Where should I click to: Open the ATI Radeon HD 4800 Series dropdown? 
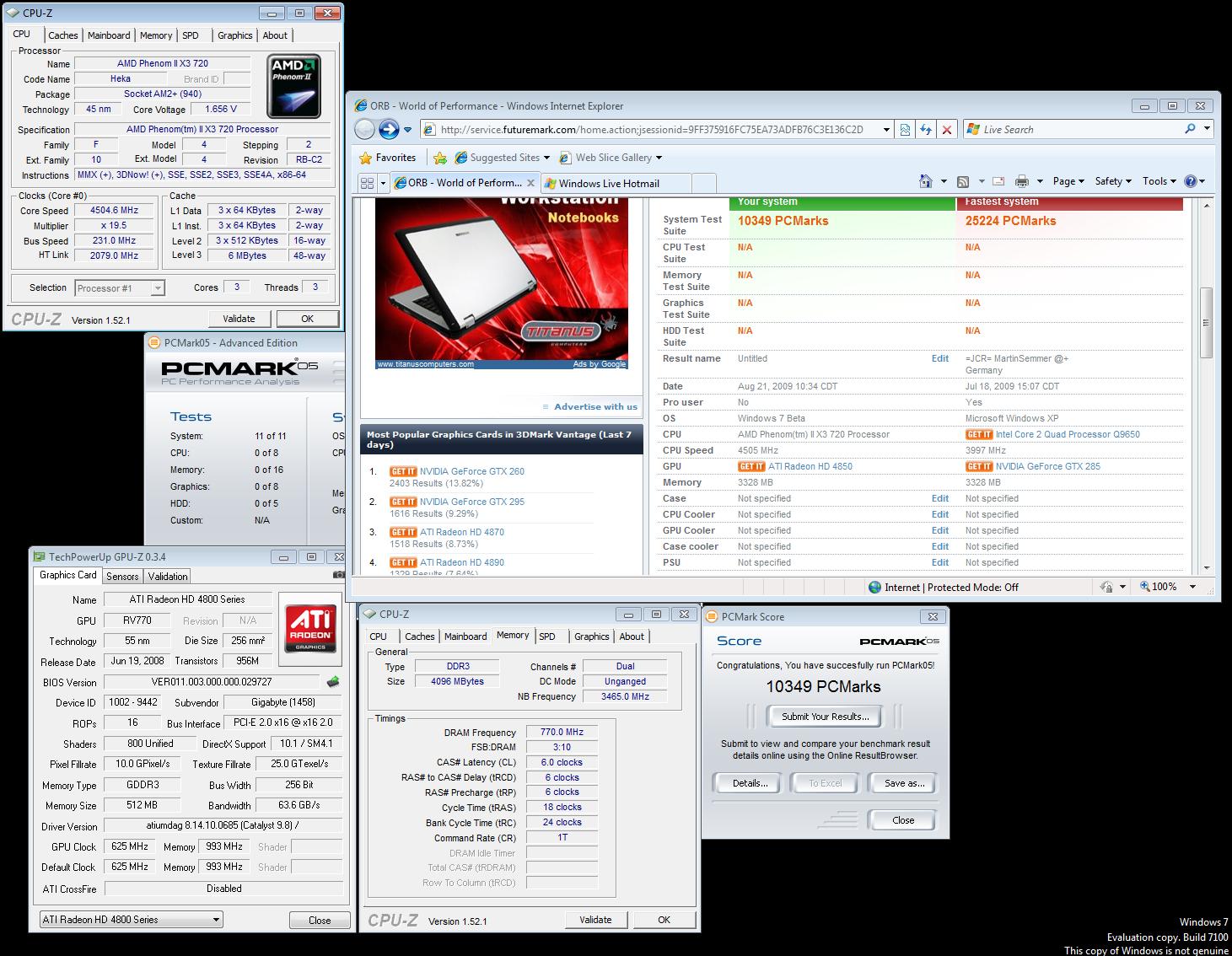[x=131, y=920]
